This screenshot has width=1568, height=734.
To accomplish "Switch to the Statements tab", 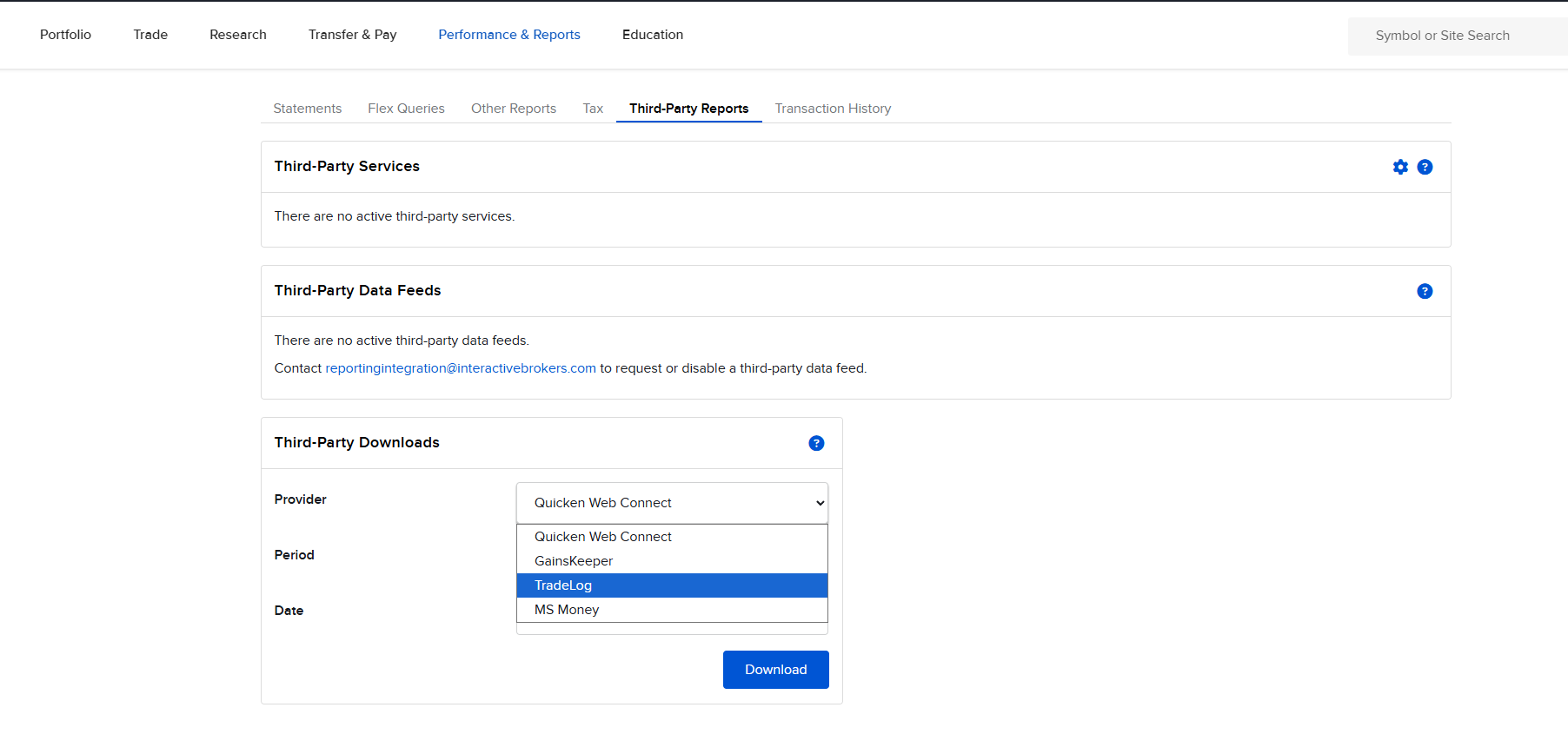I will pyautogui.click(x=308, y=109).
